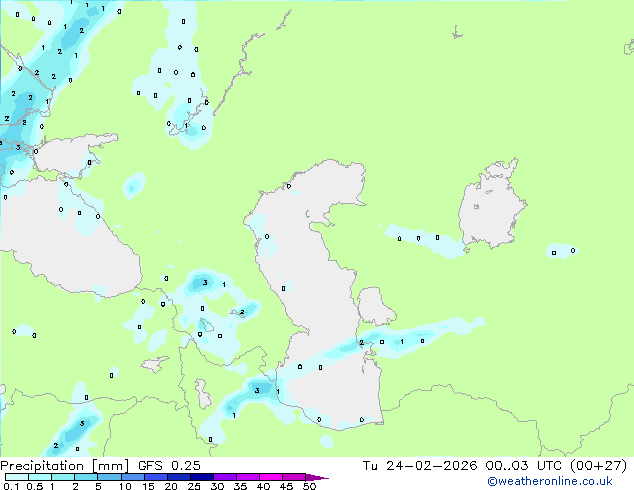Open the weatheronline.co.uk link
The width and height of the screenshot is (634, 490).
(550, 481)
